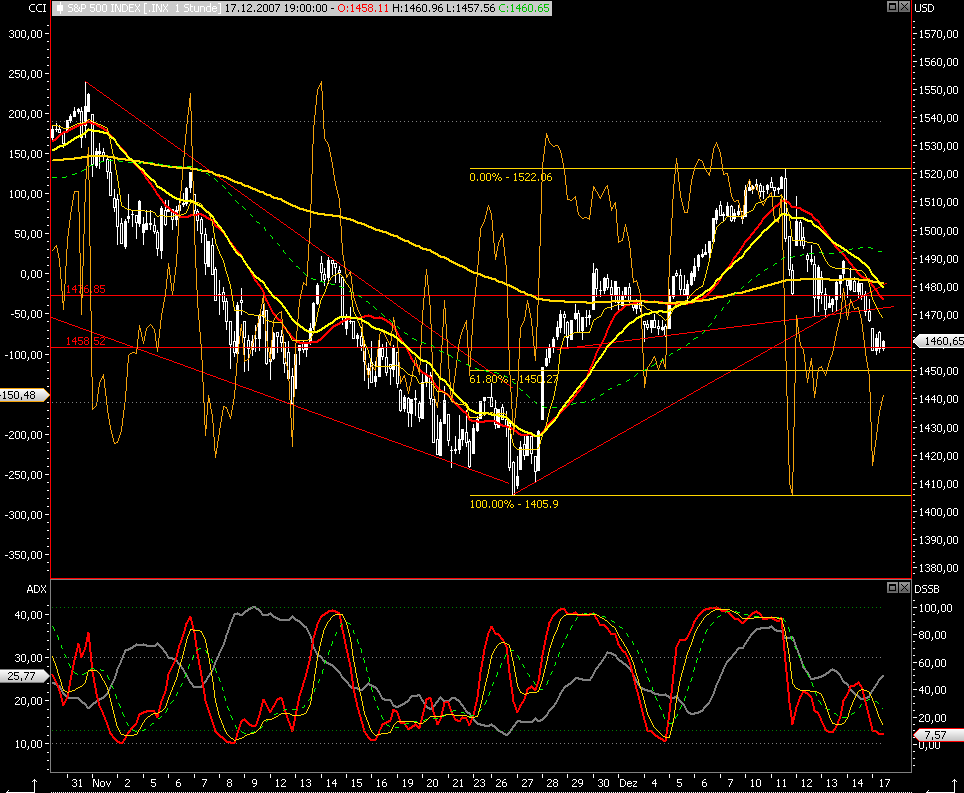Click the 100,00 level on the DSSB axis
Viewport: 964px width, 793px height.
pos(935,608)
